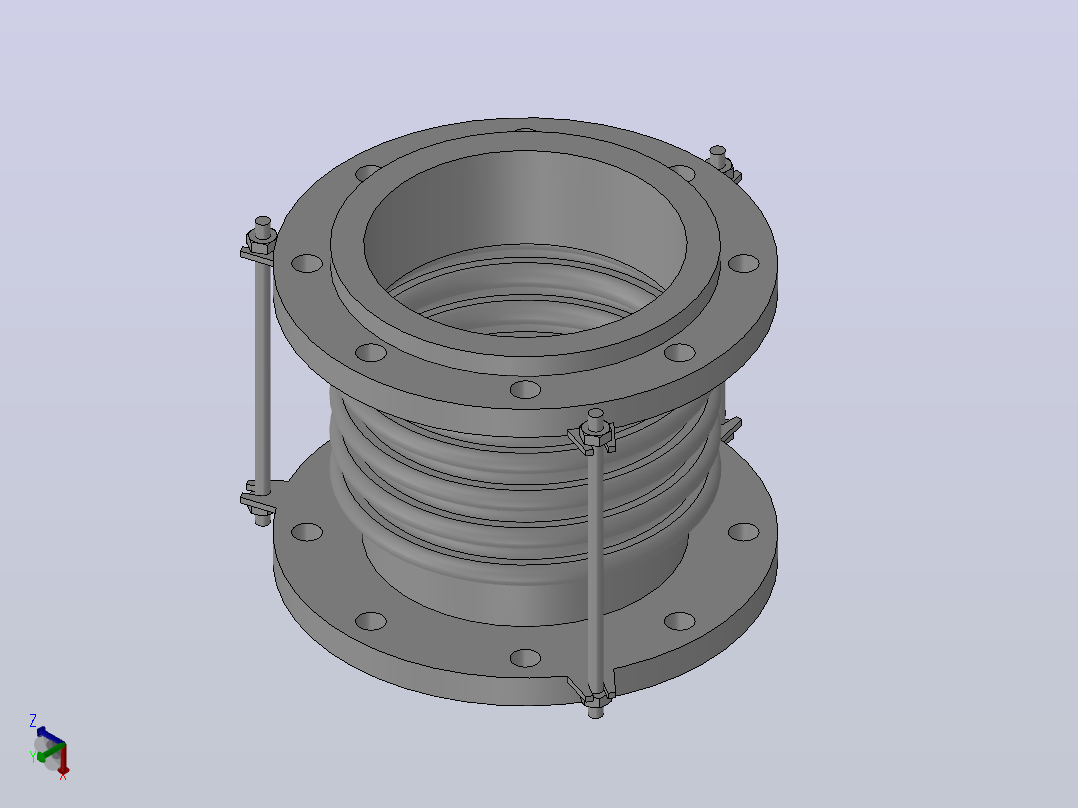The image size is (1078, 808).
Task: Click the green Y axis of the orientation triad
Action: pyautogui.click(x=50, y=752)
